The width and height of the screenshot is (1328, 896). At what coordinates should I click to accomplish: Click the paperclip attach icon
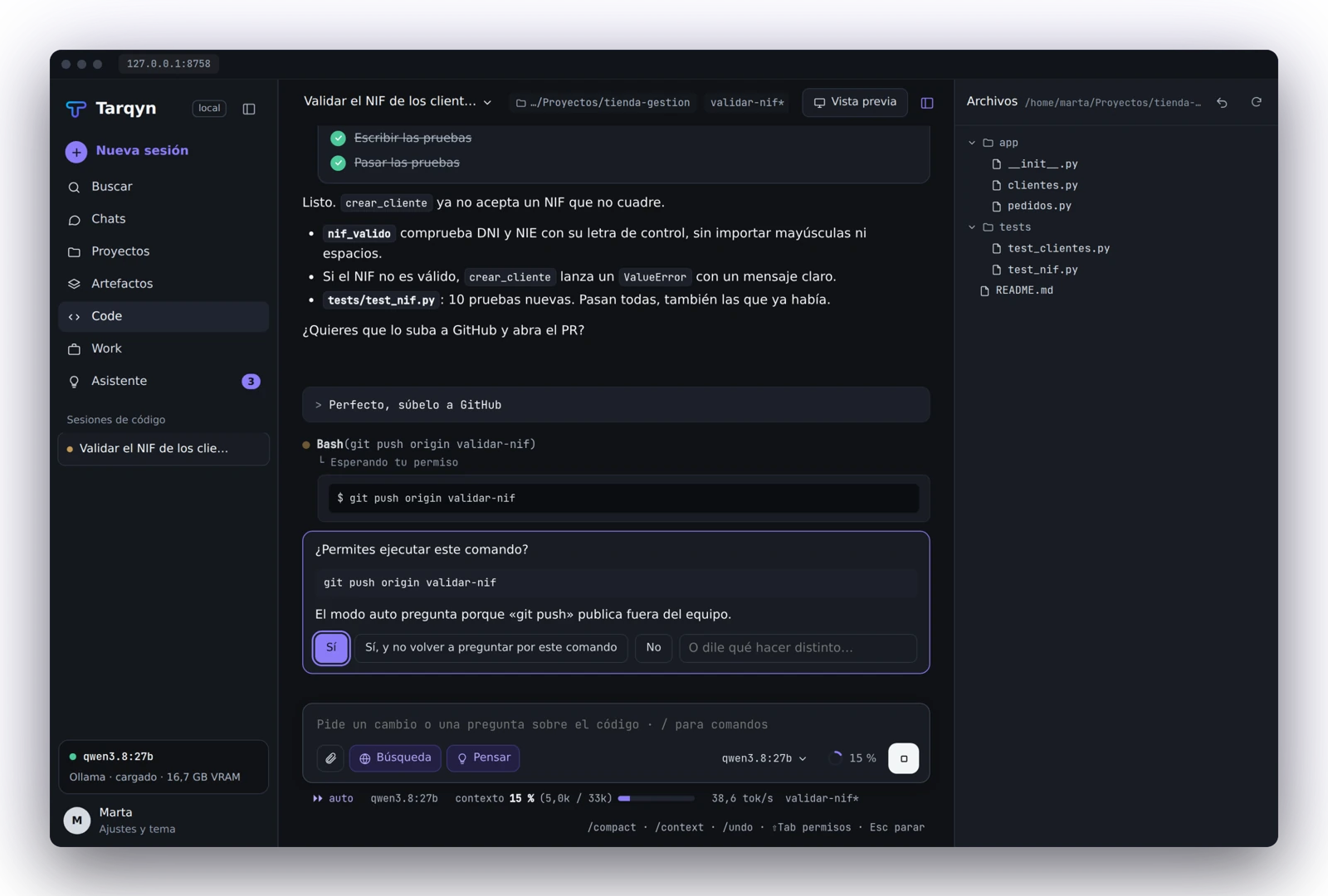(330, 758)
